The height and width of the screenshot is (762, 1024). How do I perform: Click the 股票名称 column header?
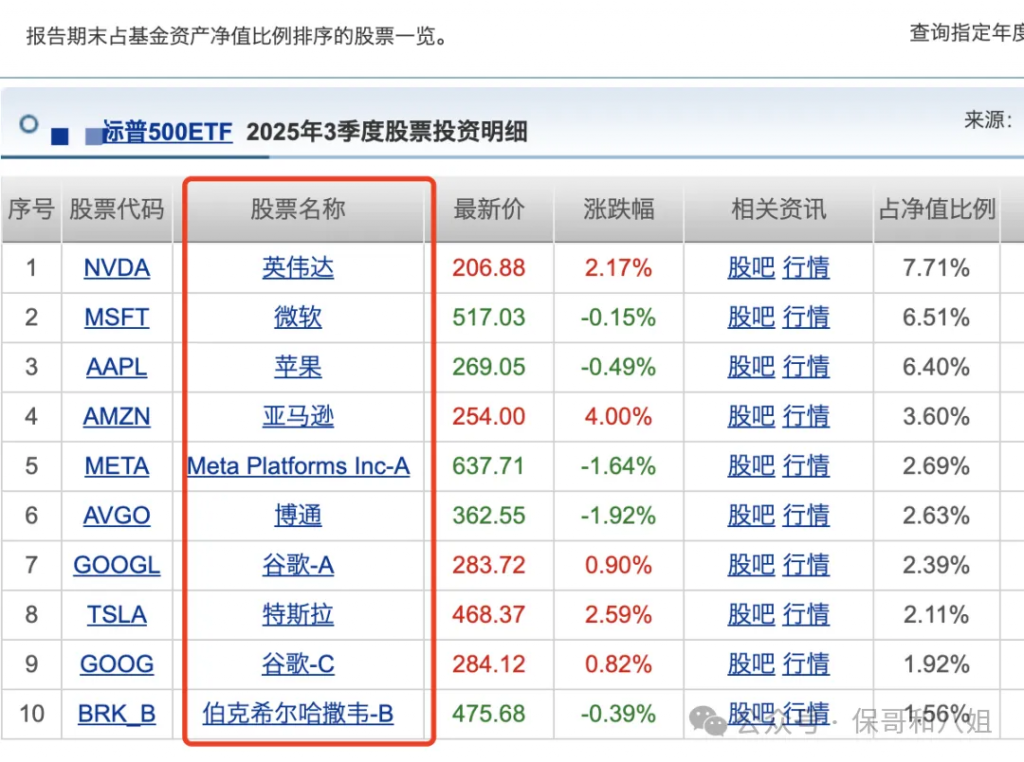point(298,209)
